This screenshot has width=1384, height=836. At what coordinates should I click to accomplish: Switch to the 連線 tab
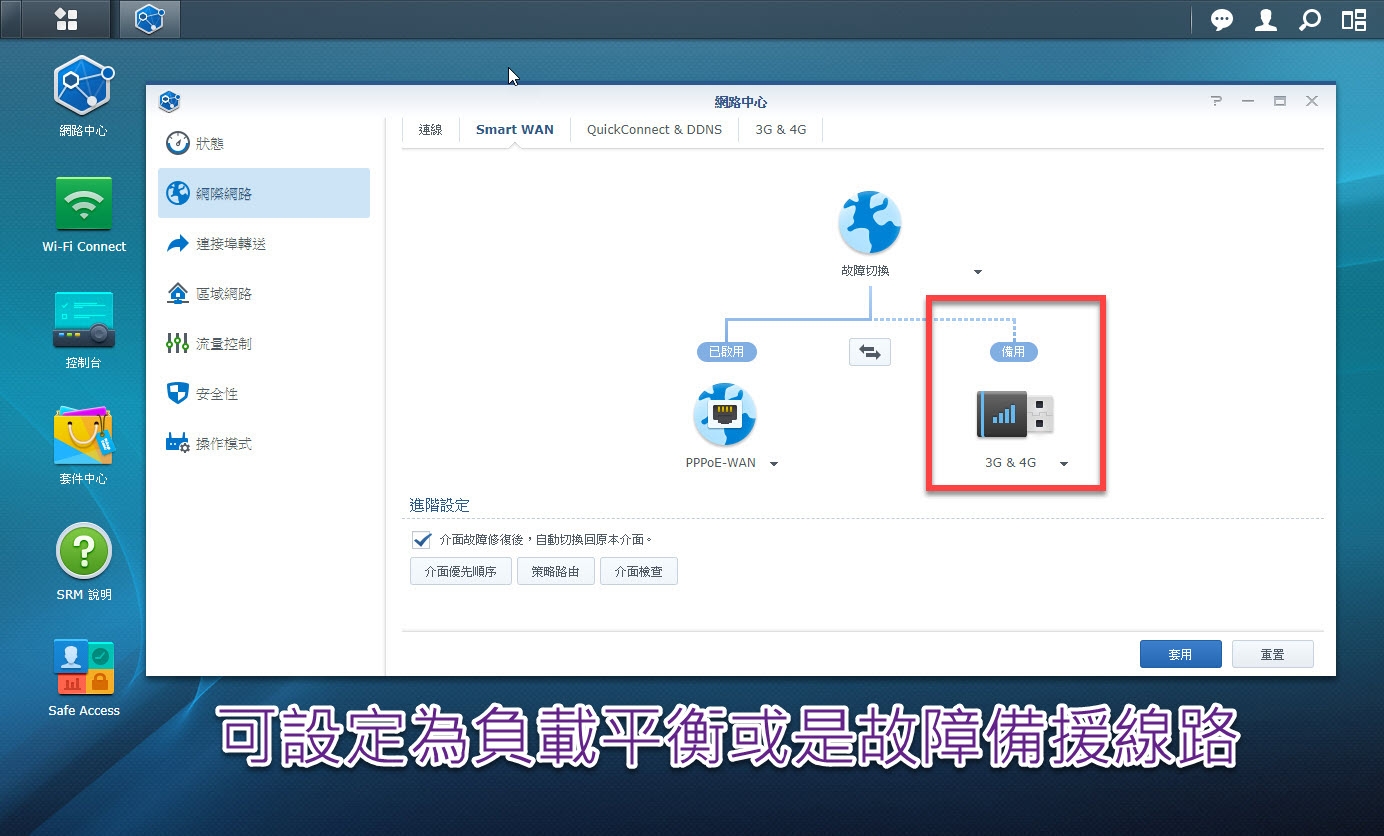point(431,130)
